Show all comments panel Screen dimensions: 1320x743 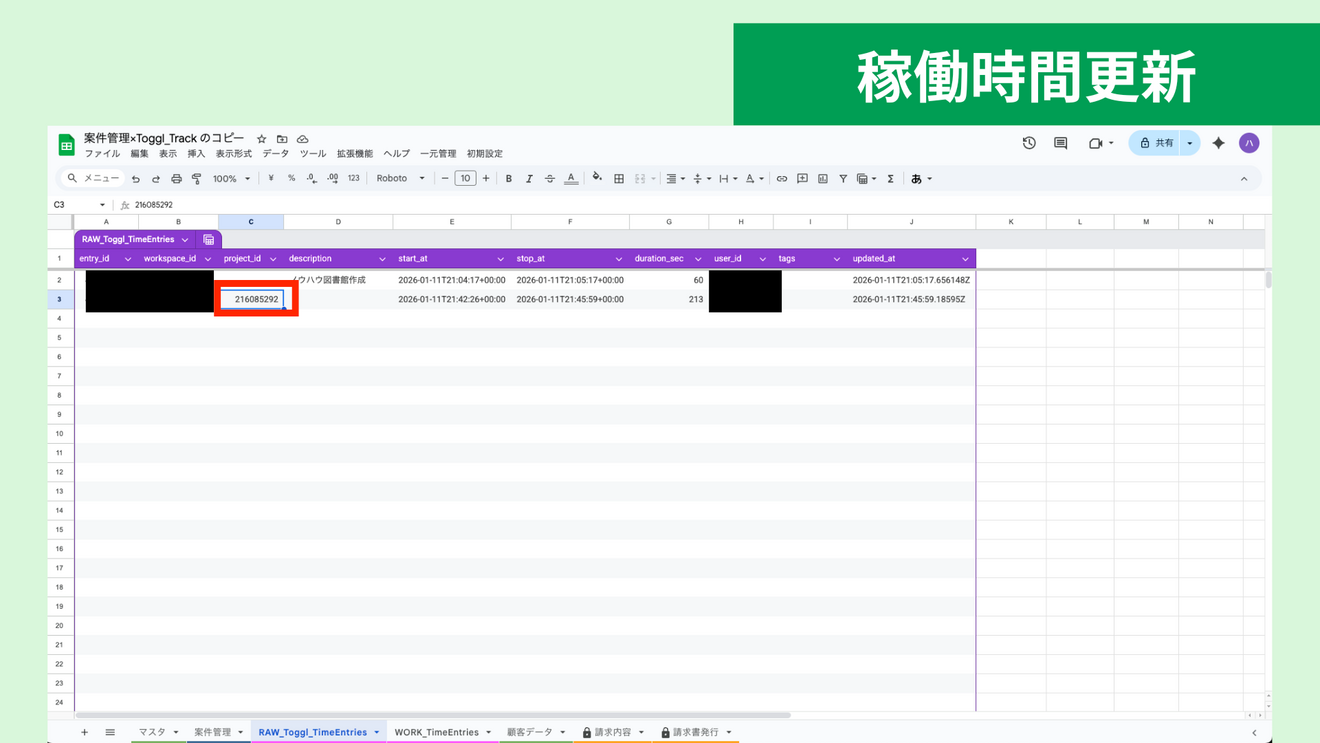pos(1061,143)
